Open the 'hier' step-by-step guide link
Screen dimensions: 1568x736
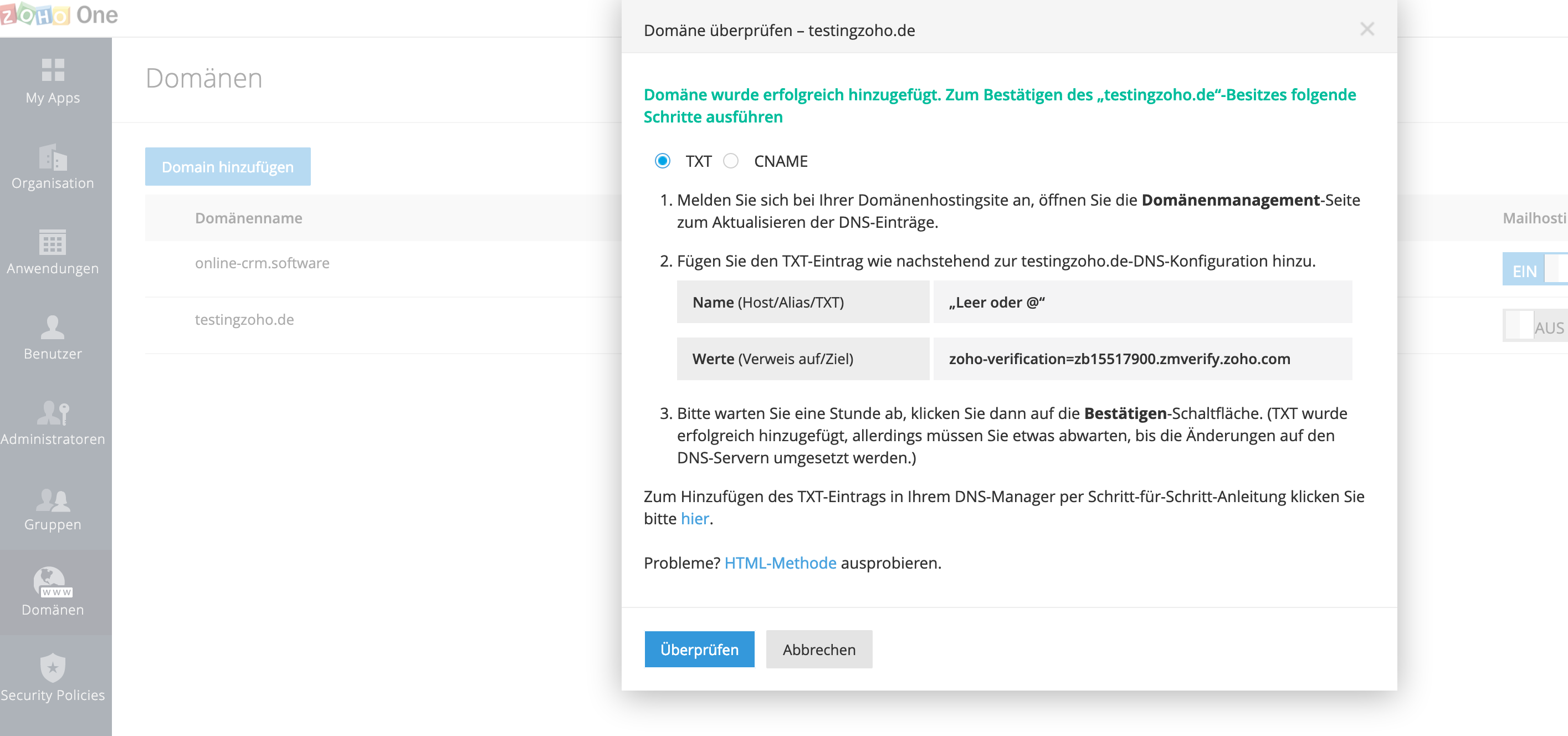click(695, 519)
